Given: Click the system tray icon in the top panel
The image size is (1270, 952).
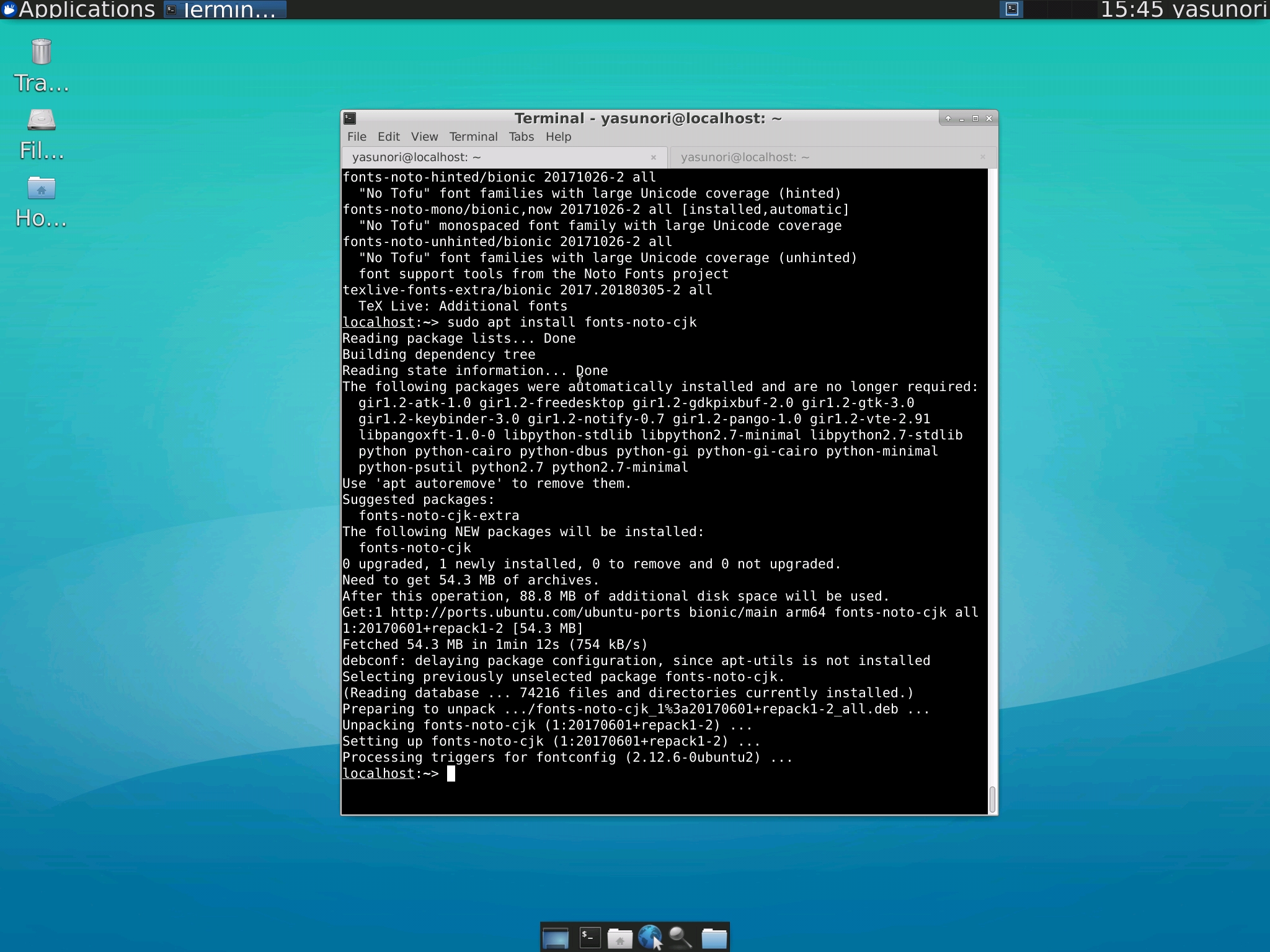Looking at the screenshot, I should click(1012, 9).
